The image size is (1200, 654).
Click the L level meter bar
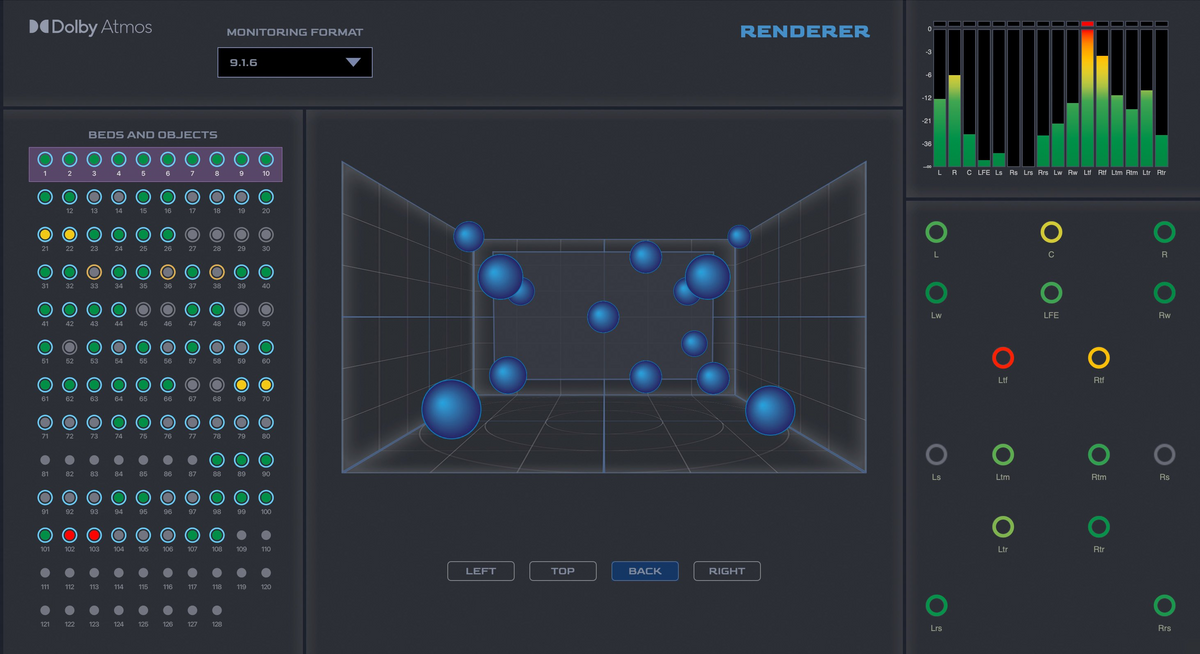(x=939, y=97)
